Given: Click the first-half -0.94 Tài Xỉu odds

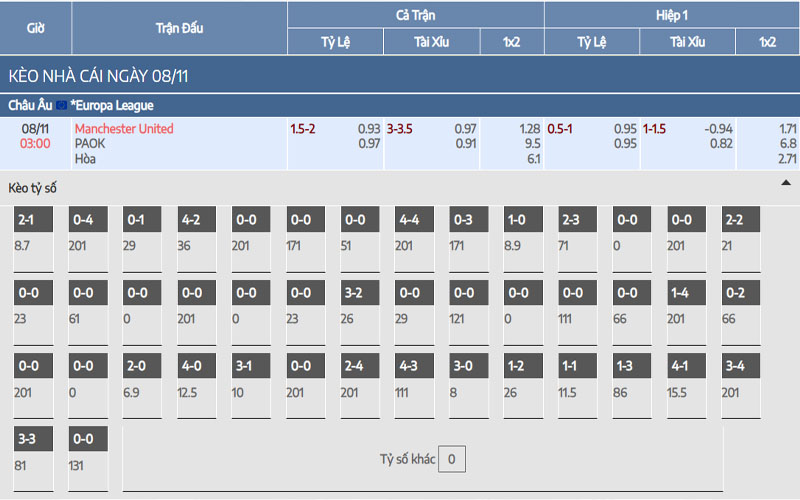Looking at the screenshot, I should [x=718, y=129].
